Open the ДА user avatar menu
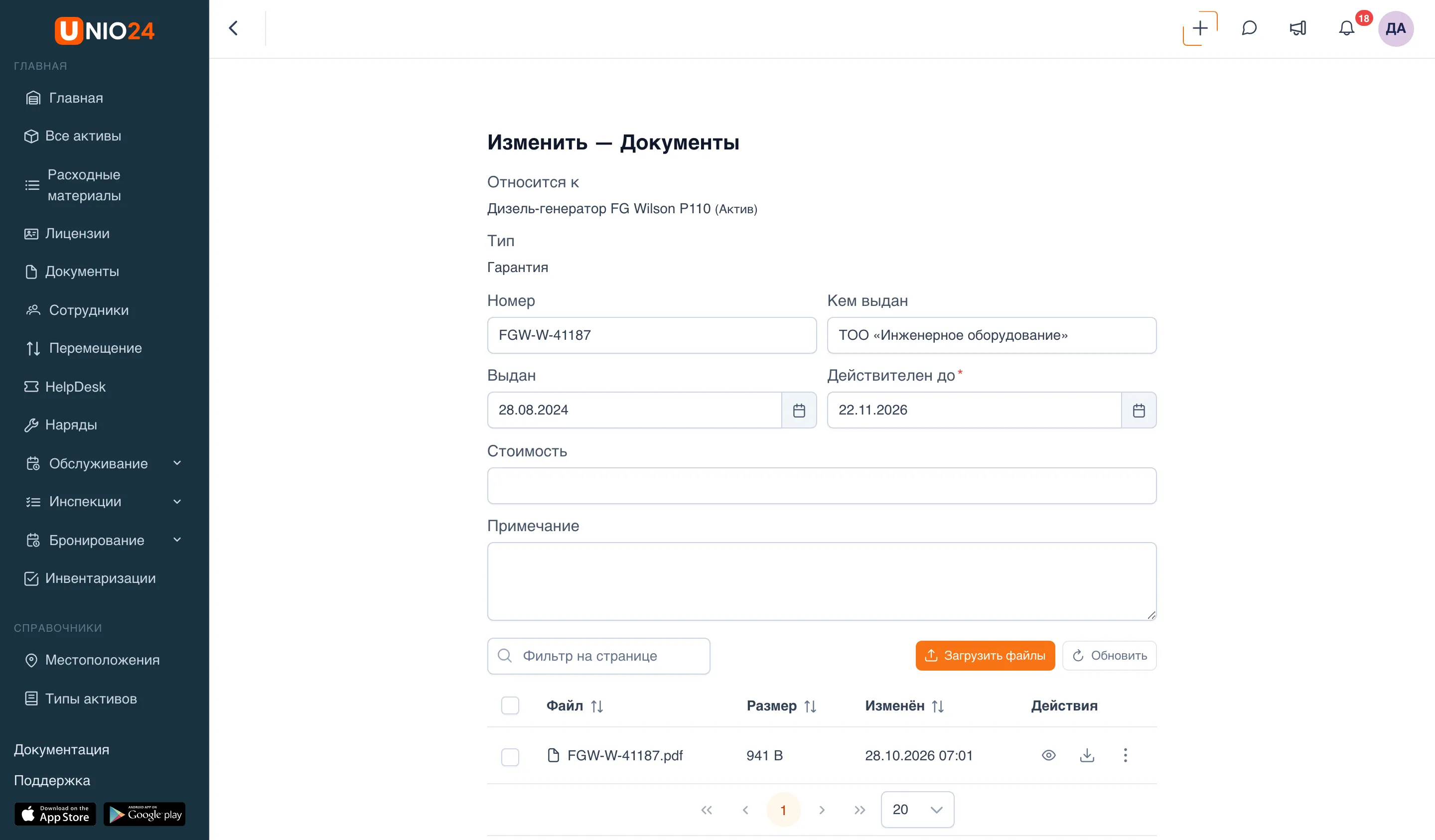 coord(1395,28)
